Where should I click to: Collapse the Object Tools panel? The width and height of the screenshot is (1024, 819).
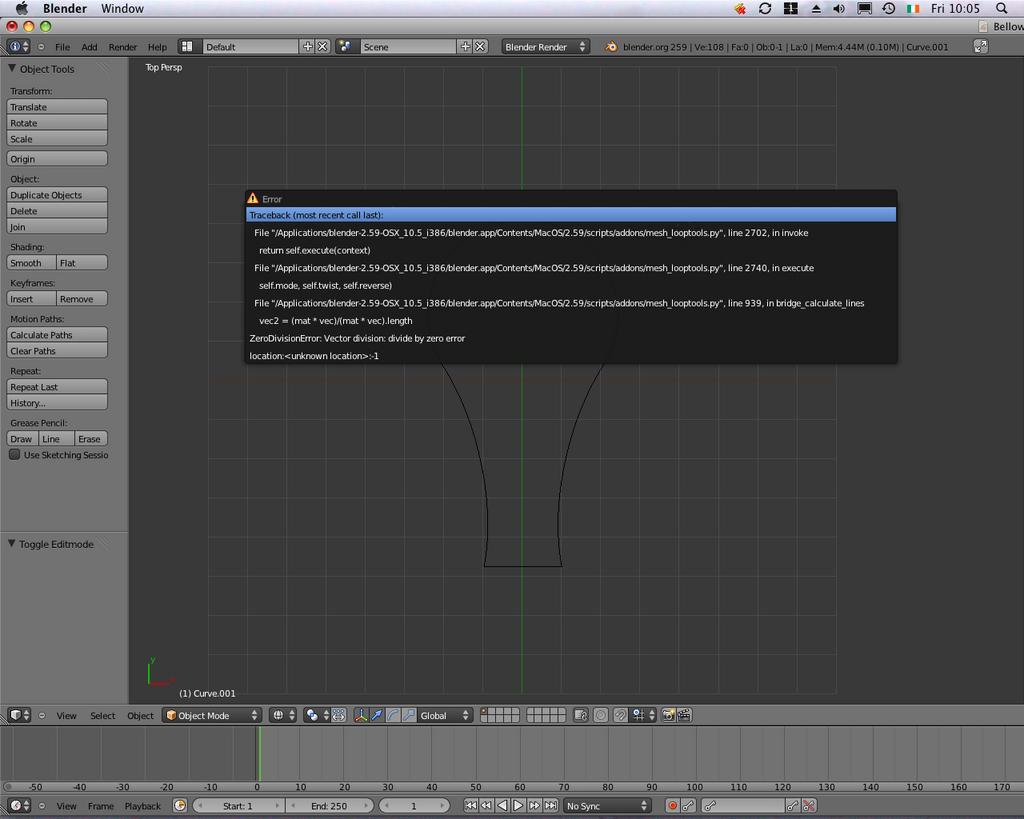[12, 69]
